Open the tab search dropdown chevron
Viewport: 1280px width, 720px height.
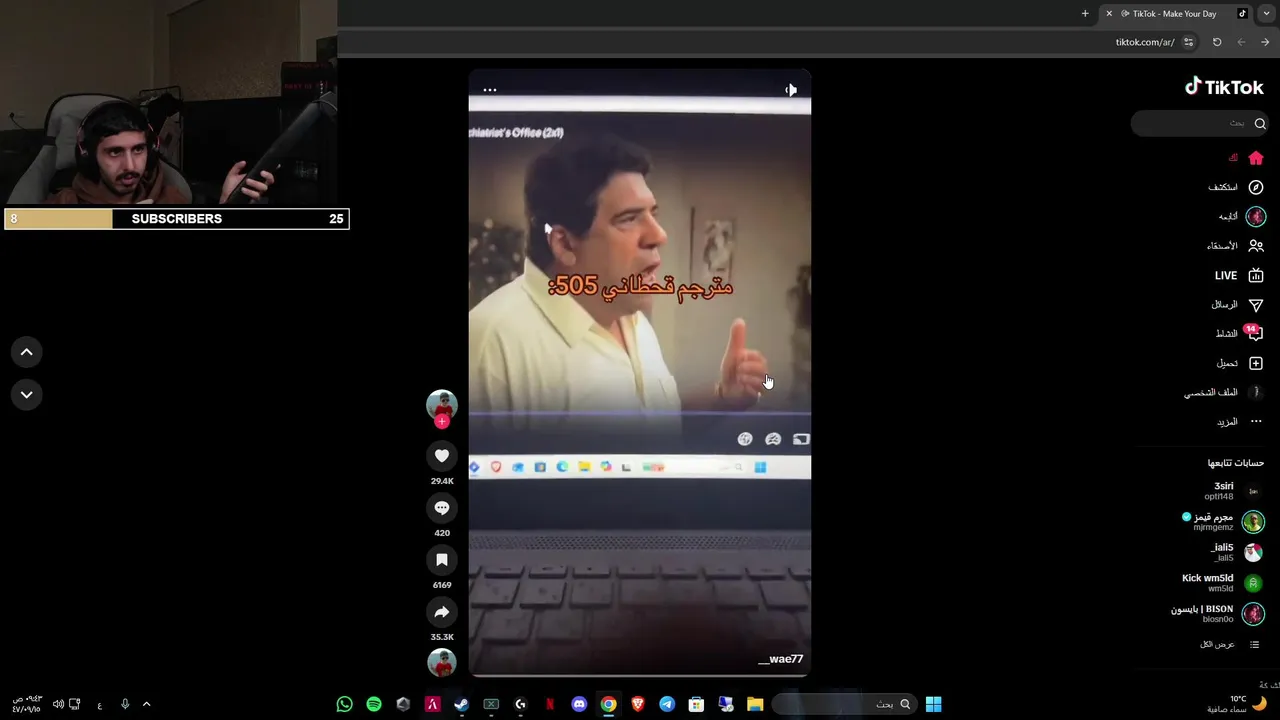click(1266, 14)
